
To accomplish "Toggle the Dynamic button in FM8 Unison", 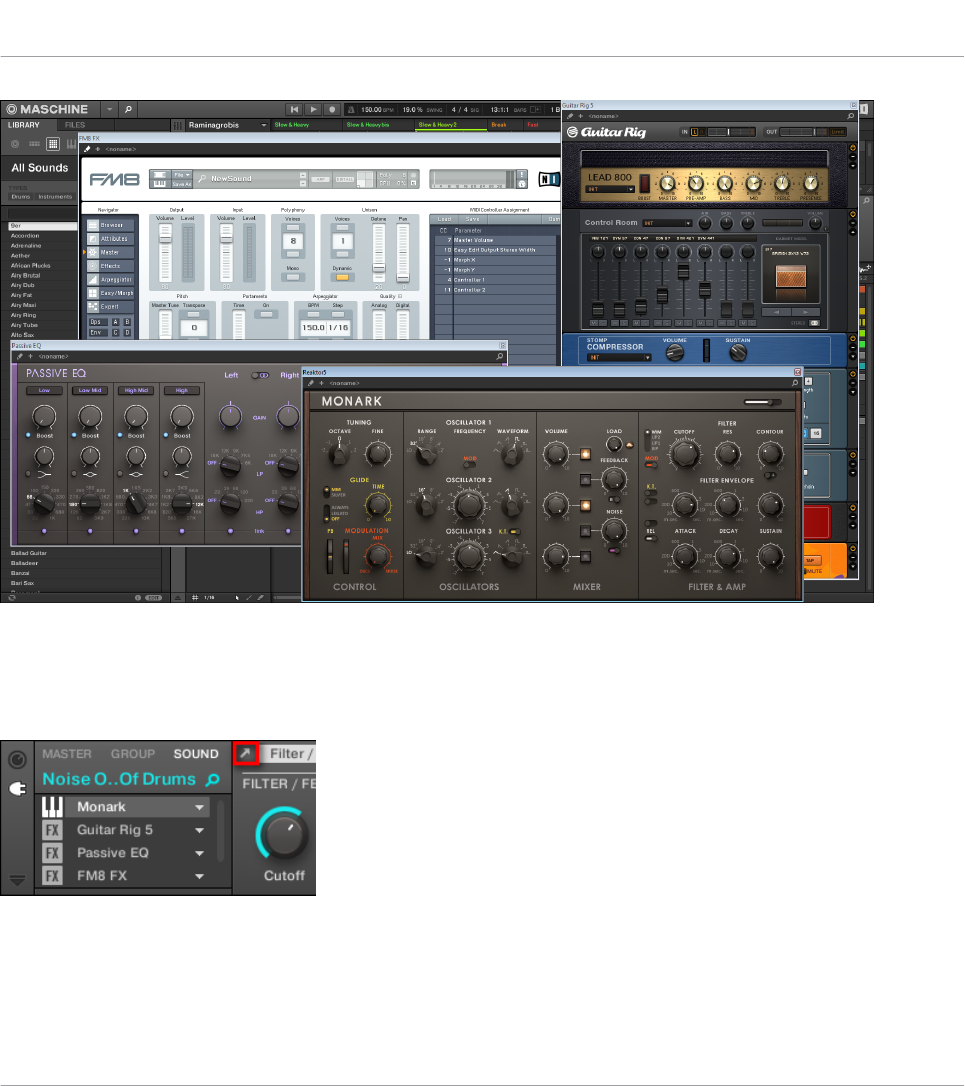I will (341, 277).
